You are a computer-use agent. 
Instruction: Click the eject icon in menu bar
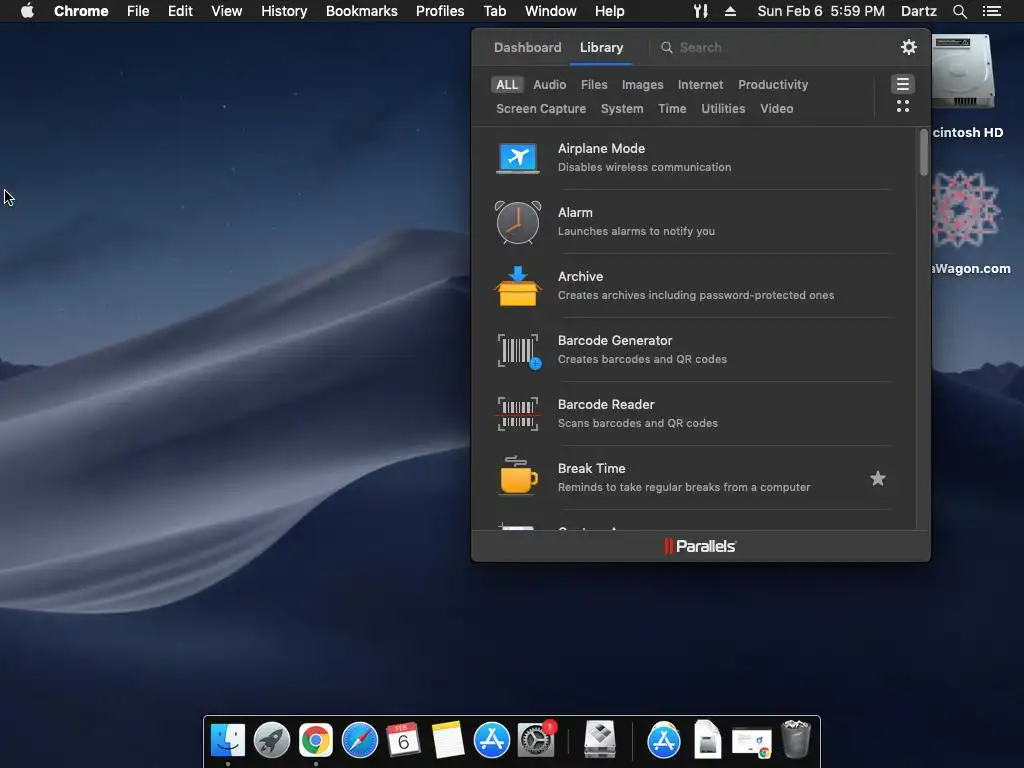pos(730,11)
